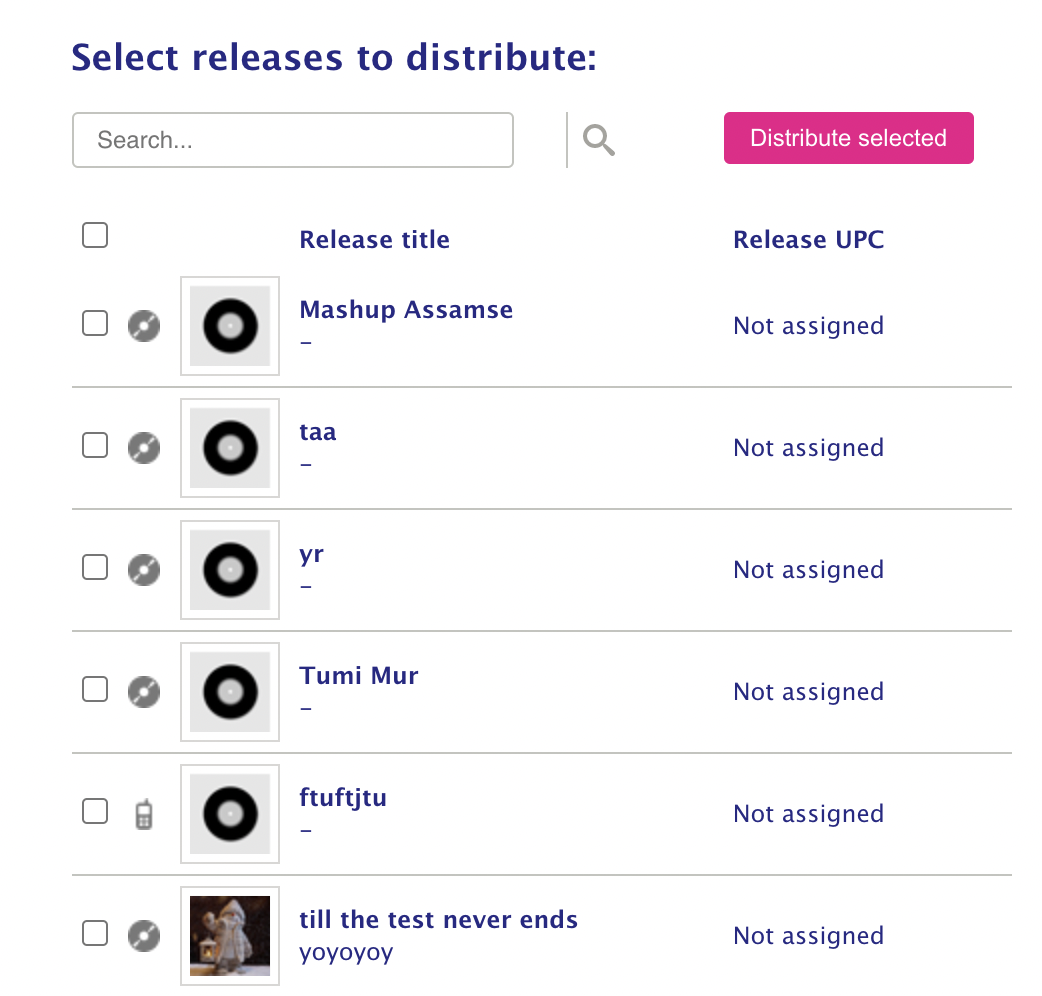Focus the Search releases input field
Image resolution: width=1042 pixels, height=996 pixels.
293,140
